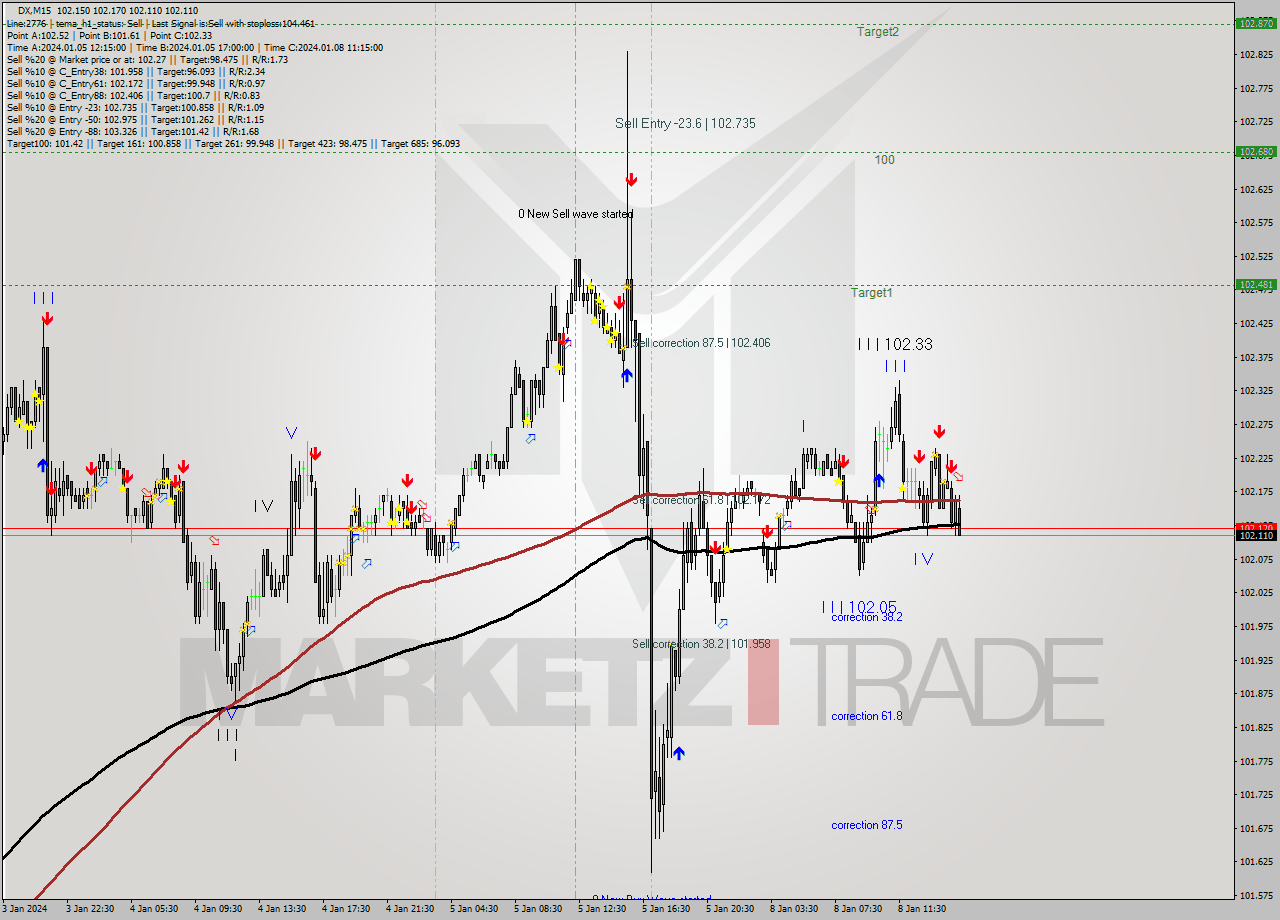
Task: Click the 101.925 price axis value
Action: click(x=1255, y=660)
